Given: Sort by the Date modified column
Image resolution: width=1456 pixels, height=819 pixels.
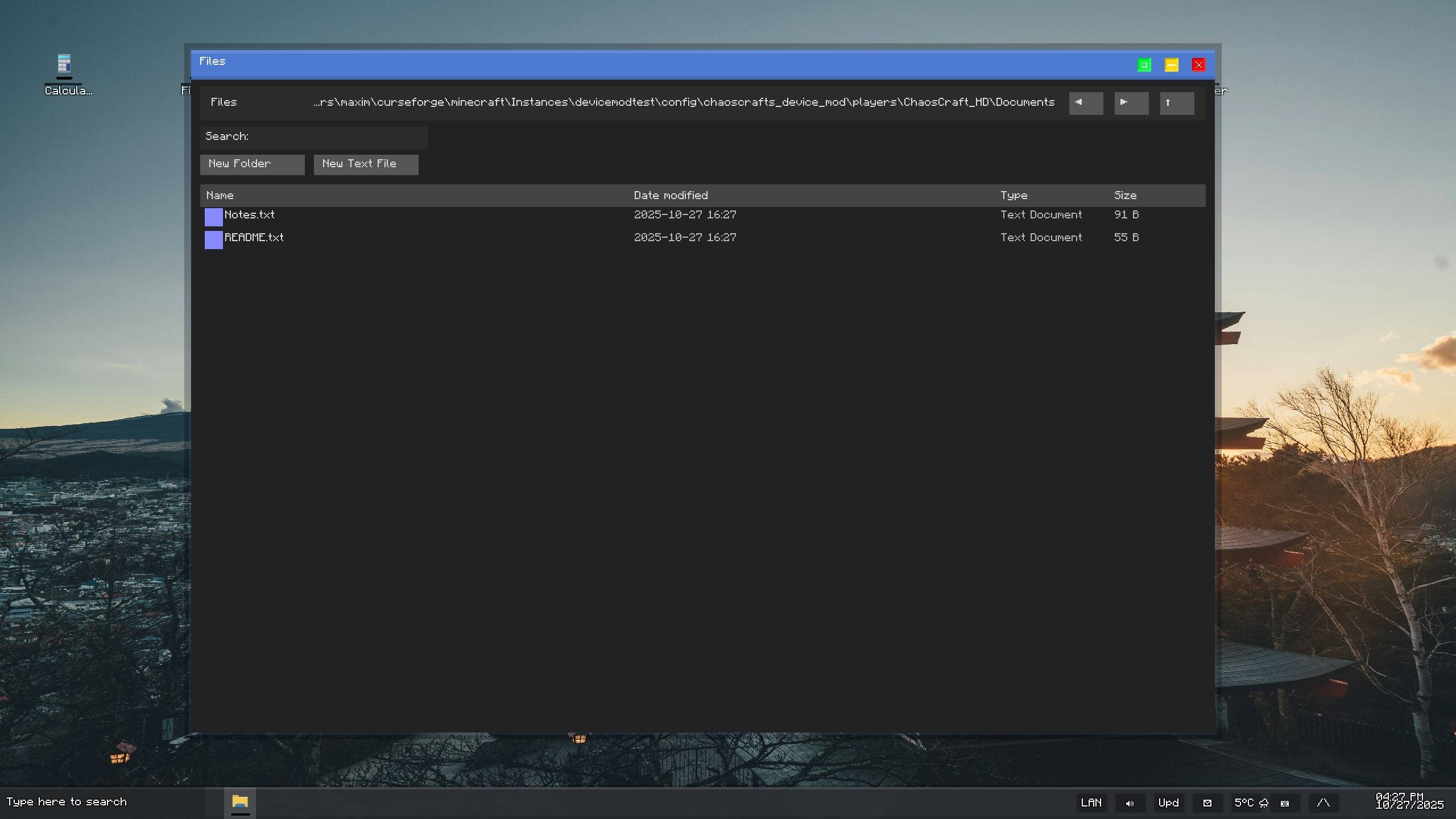Looking at the screenshot, I should click(671, 195).
